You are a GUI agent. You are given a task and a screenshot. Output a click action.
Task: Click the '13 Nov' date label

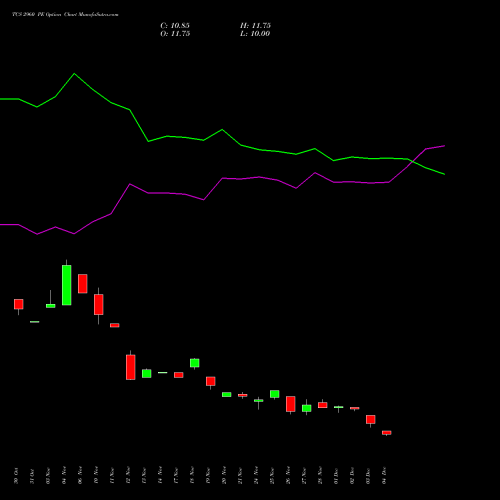coord(144,476)
